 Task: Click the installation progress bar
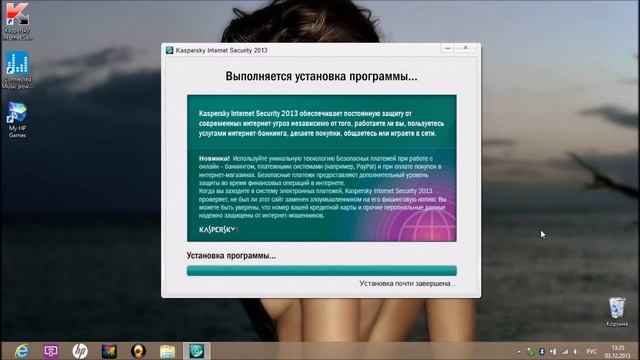click(x=322, y=271)
